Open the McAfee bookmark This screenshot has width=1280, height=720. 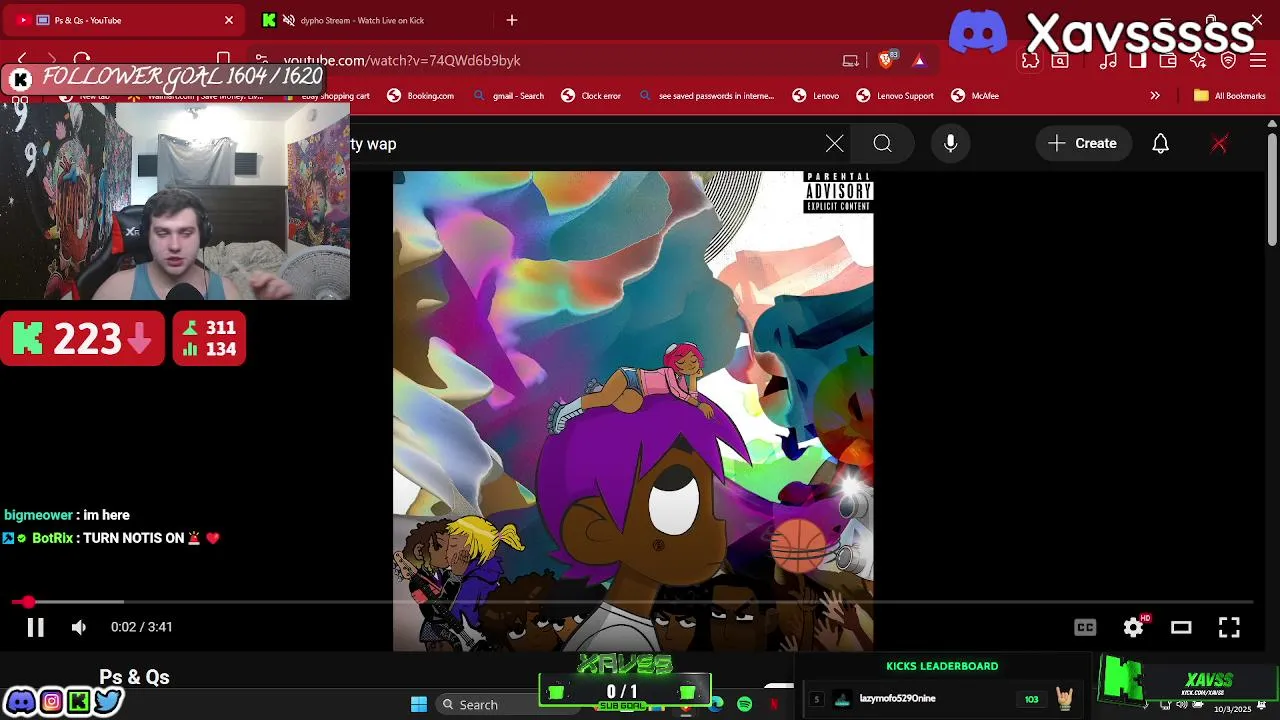pos(975,96)
